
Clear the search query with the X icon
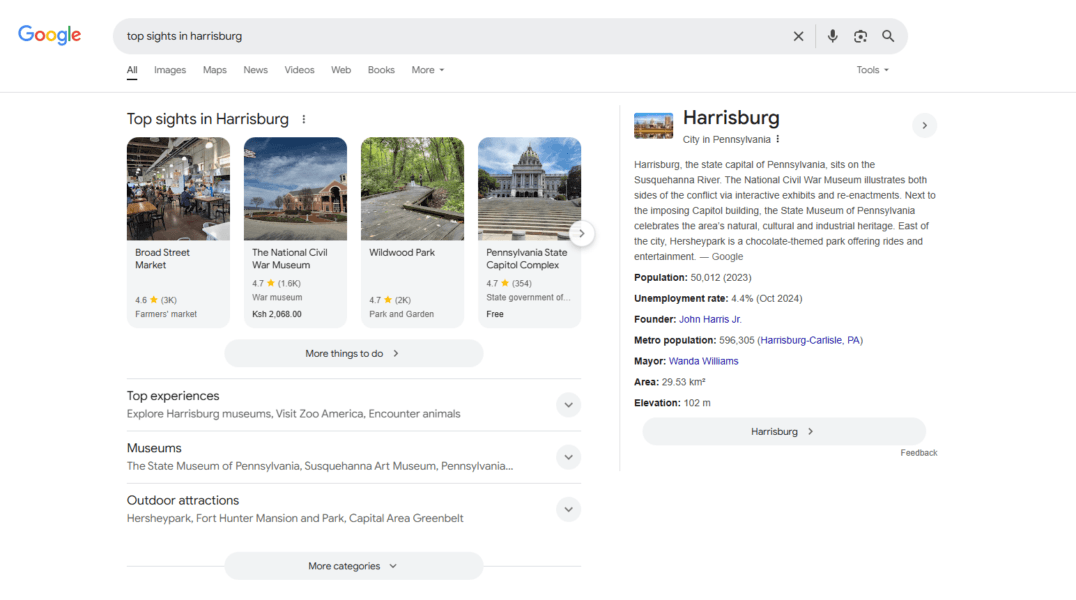798,35
